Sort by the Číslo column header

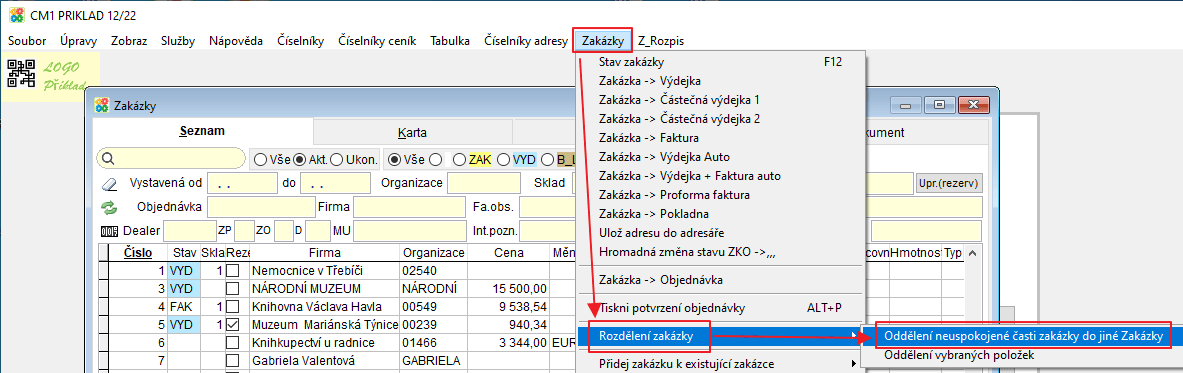click(x=138, y=253)
